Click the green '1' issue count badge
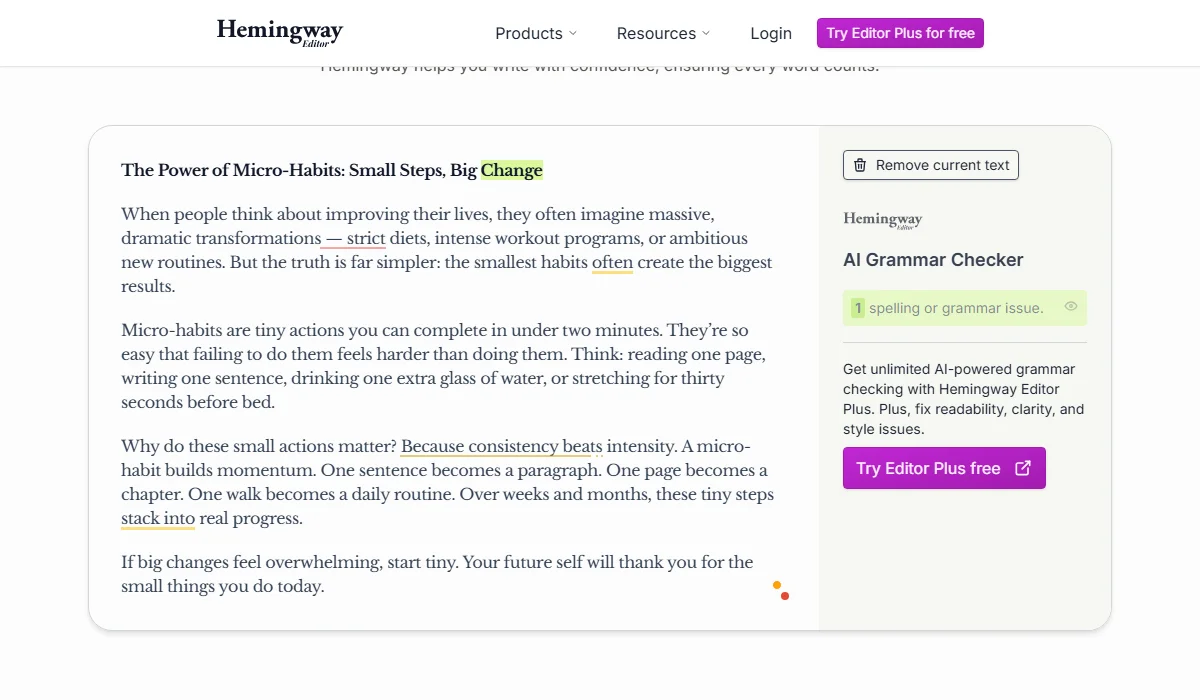The image size is (1200, 700). (857, 307)
